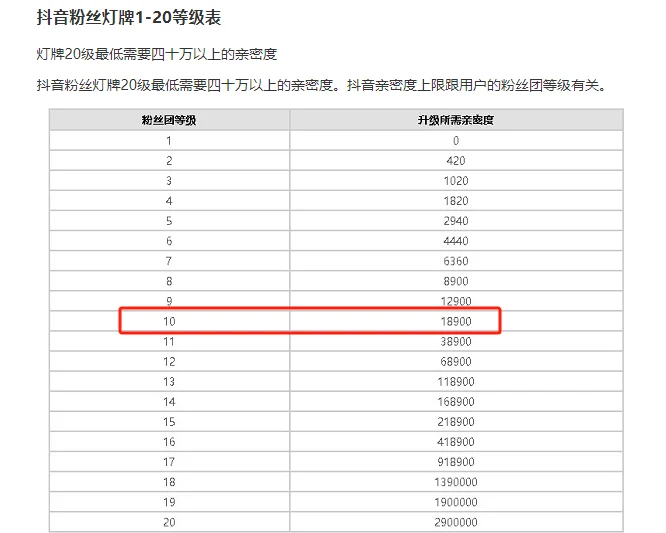
Task: Select the level cell 5
Action: (x=169, y=221)
